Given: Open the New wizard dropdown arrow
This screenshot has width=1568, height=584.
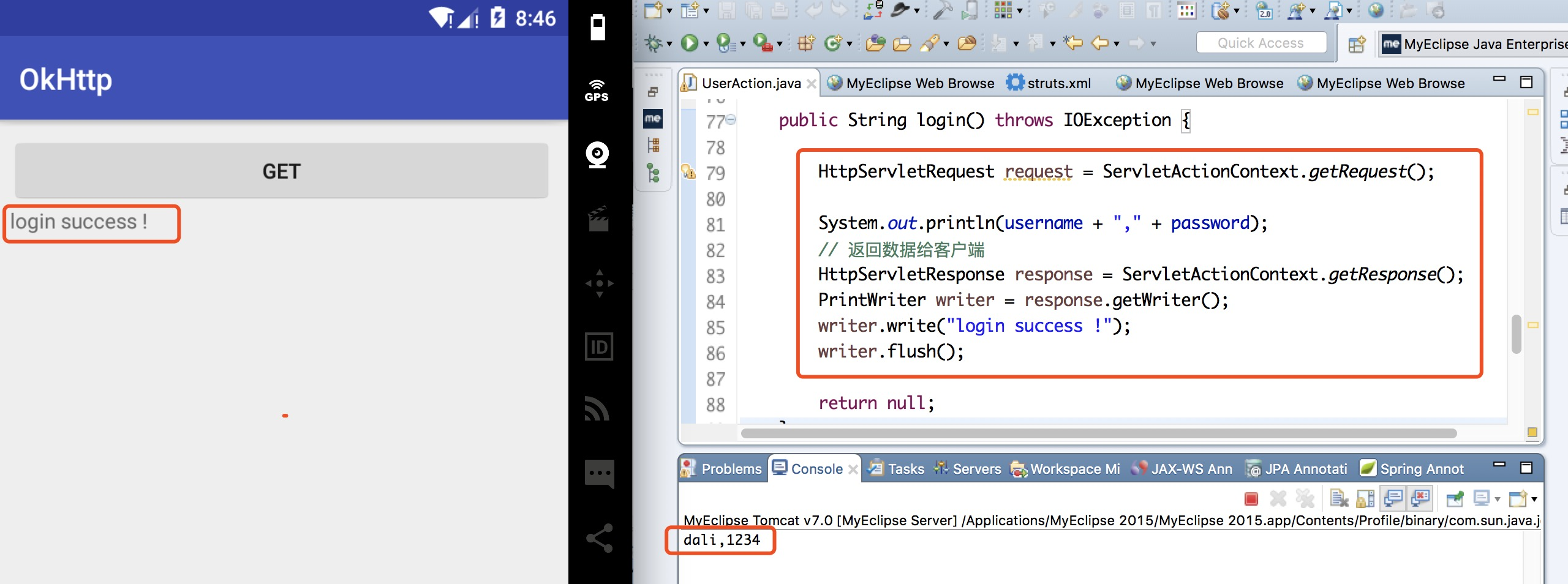Looking at the screenshot, I should 669,11.
